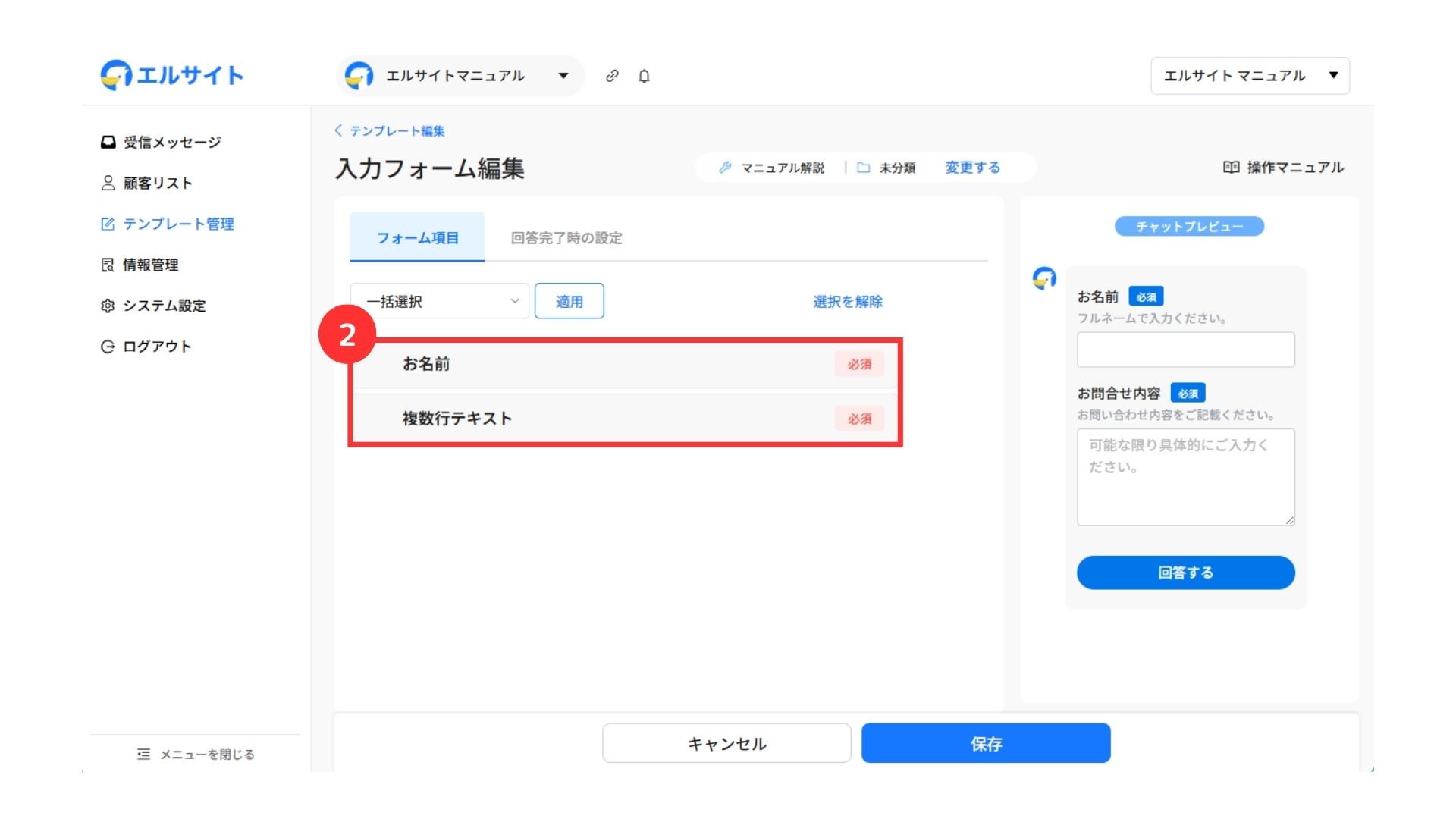Viewport: 1456px width, 819px height.
Task: Open the 一括選択 combo box
Action: pyautogui.click(x=440, y=302)
